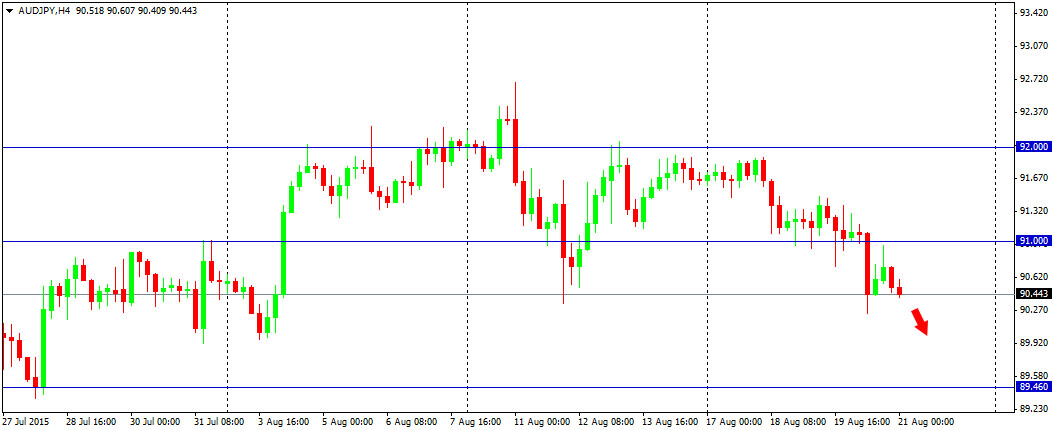
Task: Click the tallest red candle near 11 Aug
Action: tap(515, 150)
